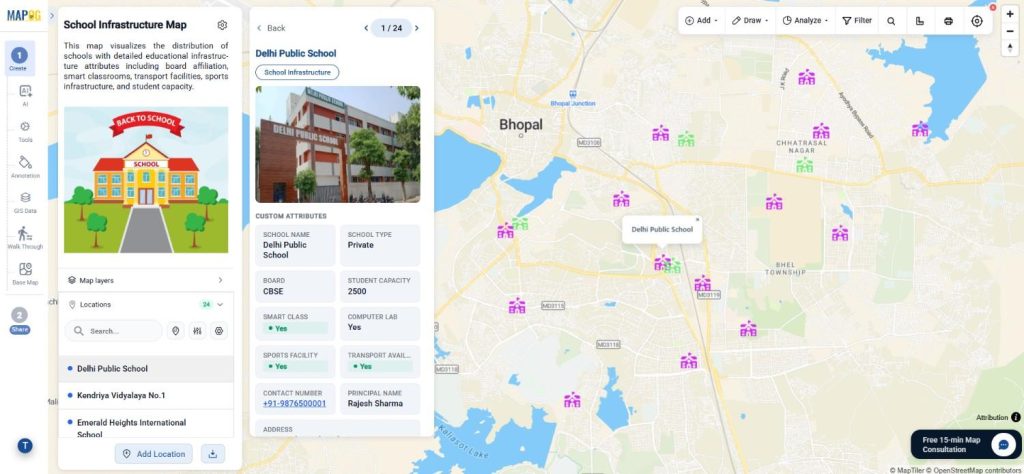The width and height of the screenshot is (1024, 474).
Task: Click the download icon button
Action: click(213, 454)
